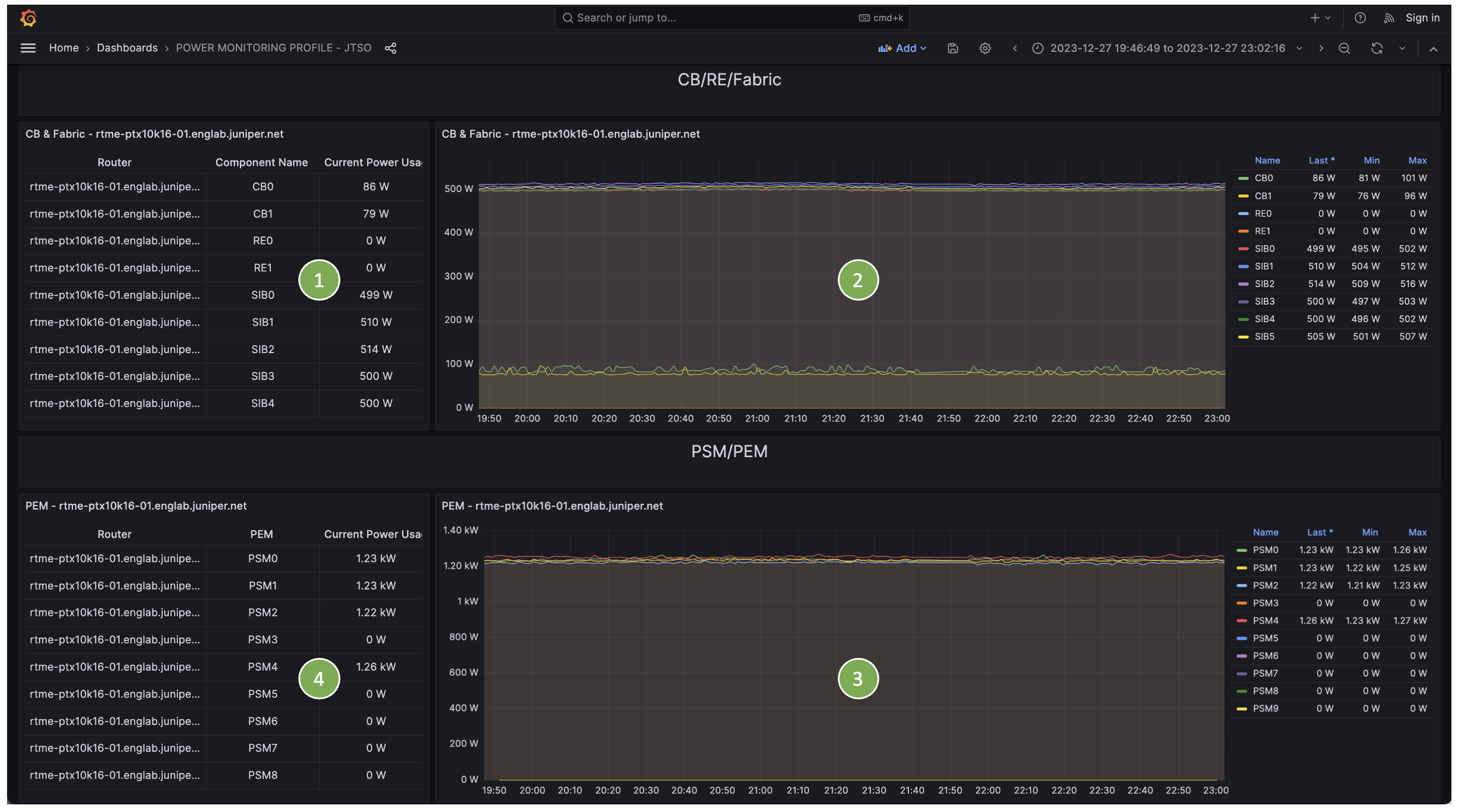Open the refresh interval dropdown arrow
The image size is (1459, 812).
tap(1402, 48)
